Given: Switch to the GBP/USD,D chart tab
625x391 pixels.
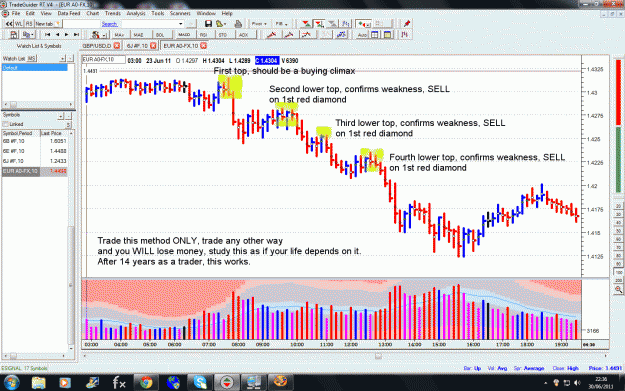Looking at the screenshot, I should click(x=97, y=46).
